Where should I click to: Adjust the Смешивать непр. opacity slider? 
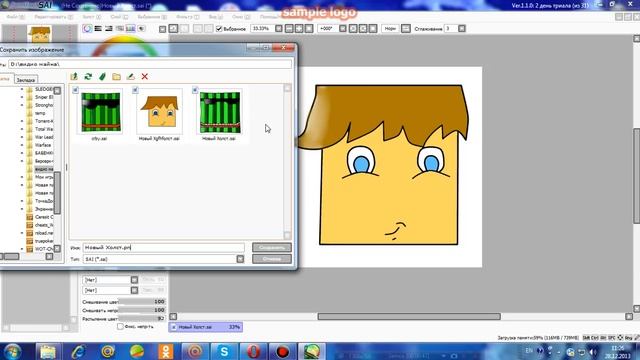click(x=142, y=310)
